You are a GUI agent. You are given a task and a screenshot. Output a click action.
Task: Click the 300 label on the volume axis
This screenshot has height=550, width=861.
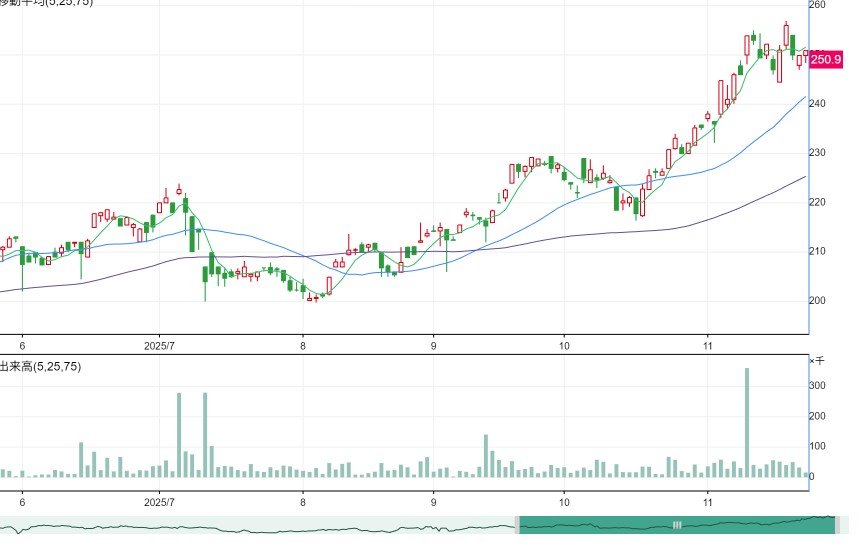pos(817,386)
